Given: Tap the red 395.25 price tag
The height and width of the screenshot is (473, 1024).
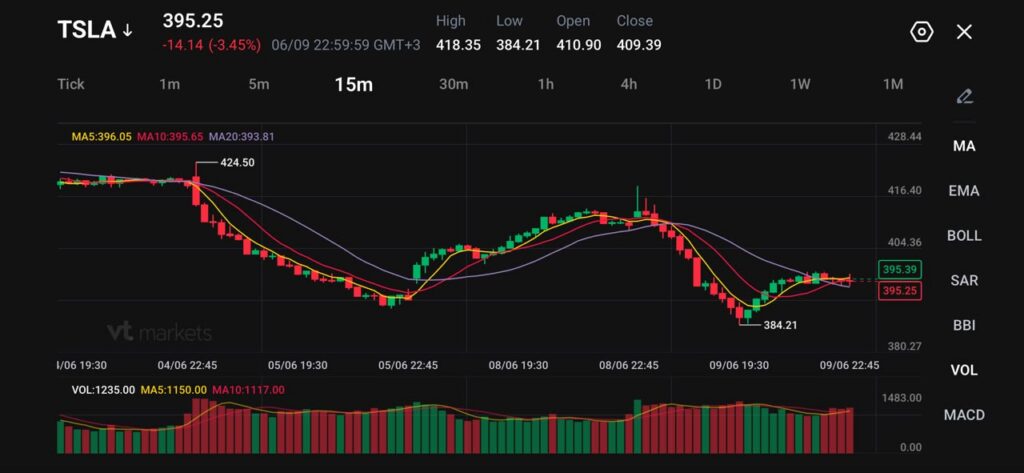Looking at the screenshot, I should [900, 291].
